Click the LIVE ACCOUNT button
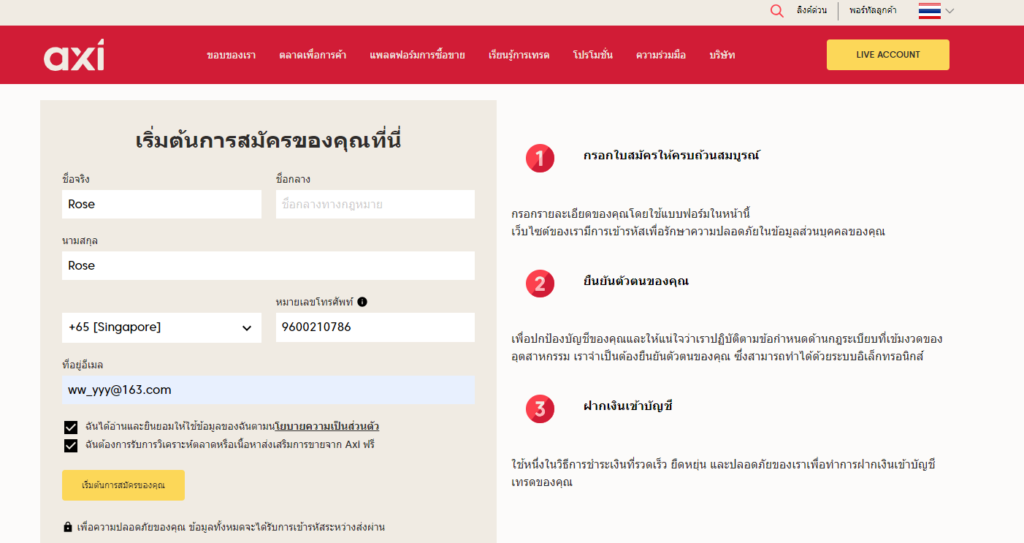 888,55
